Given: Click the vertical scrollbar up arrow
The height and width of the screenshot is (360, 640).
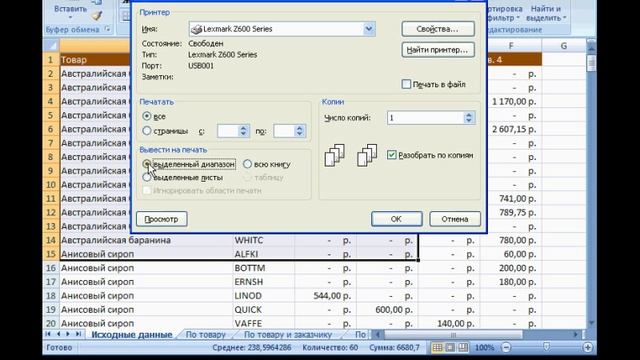Looking at the screenshot, I should point(591,47).
